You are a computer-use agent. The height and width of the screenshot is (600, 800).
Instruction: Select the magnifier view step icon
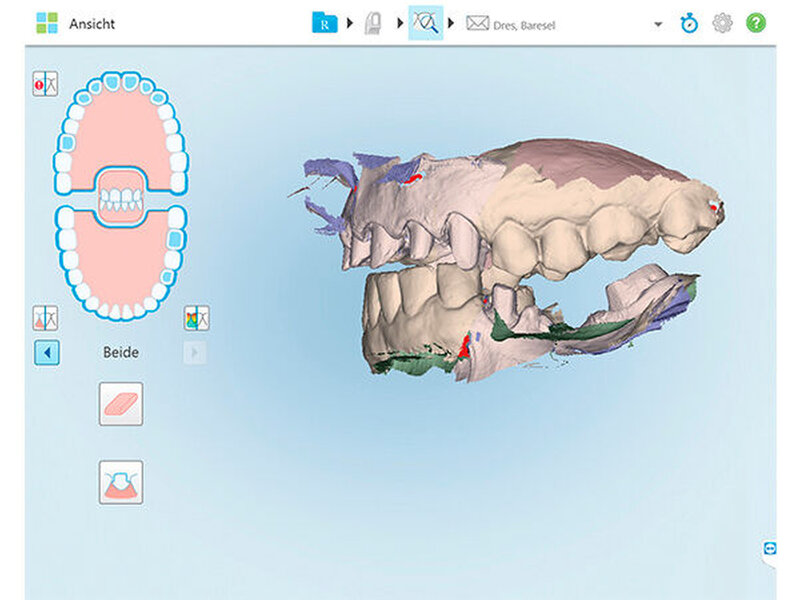click(x=426, y=23)
